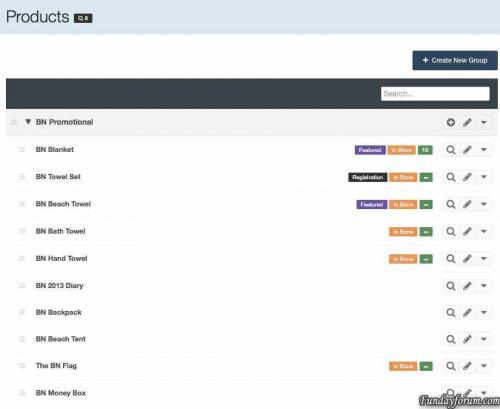Click the Registration badge on BN Towel Set
Viewport: 500px width, 409px height.
click(x=368, y=177)
